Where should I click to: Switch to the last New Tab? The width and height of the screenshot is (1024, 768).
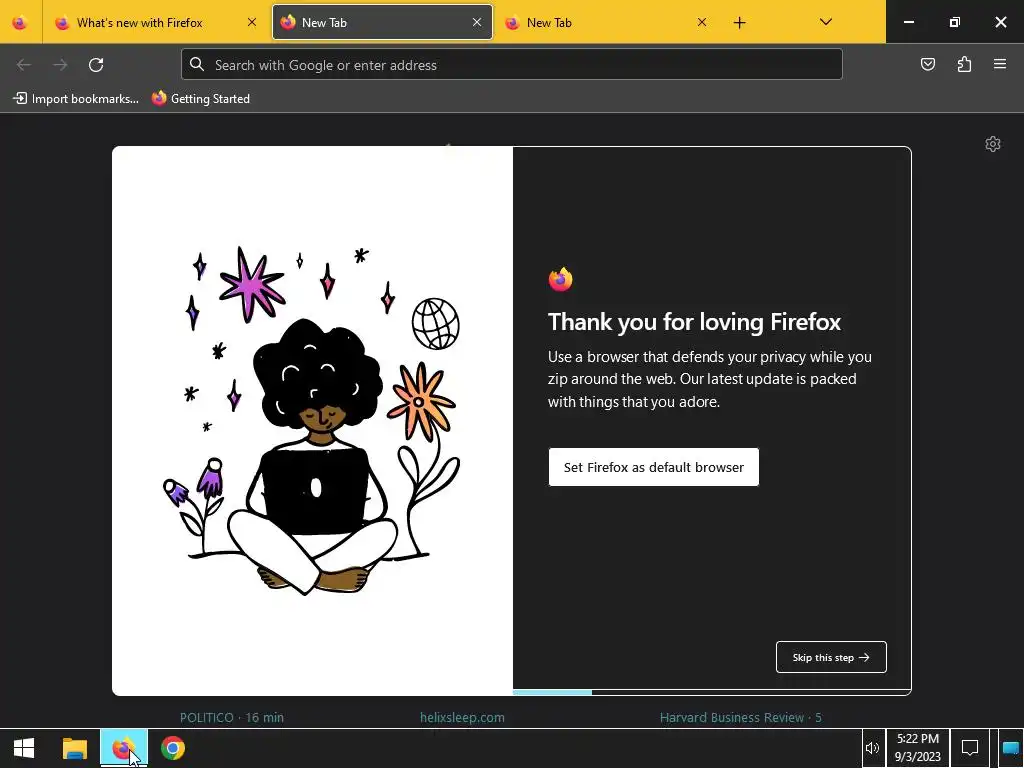click(607, 22)
